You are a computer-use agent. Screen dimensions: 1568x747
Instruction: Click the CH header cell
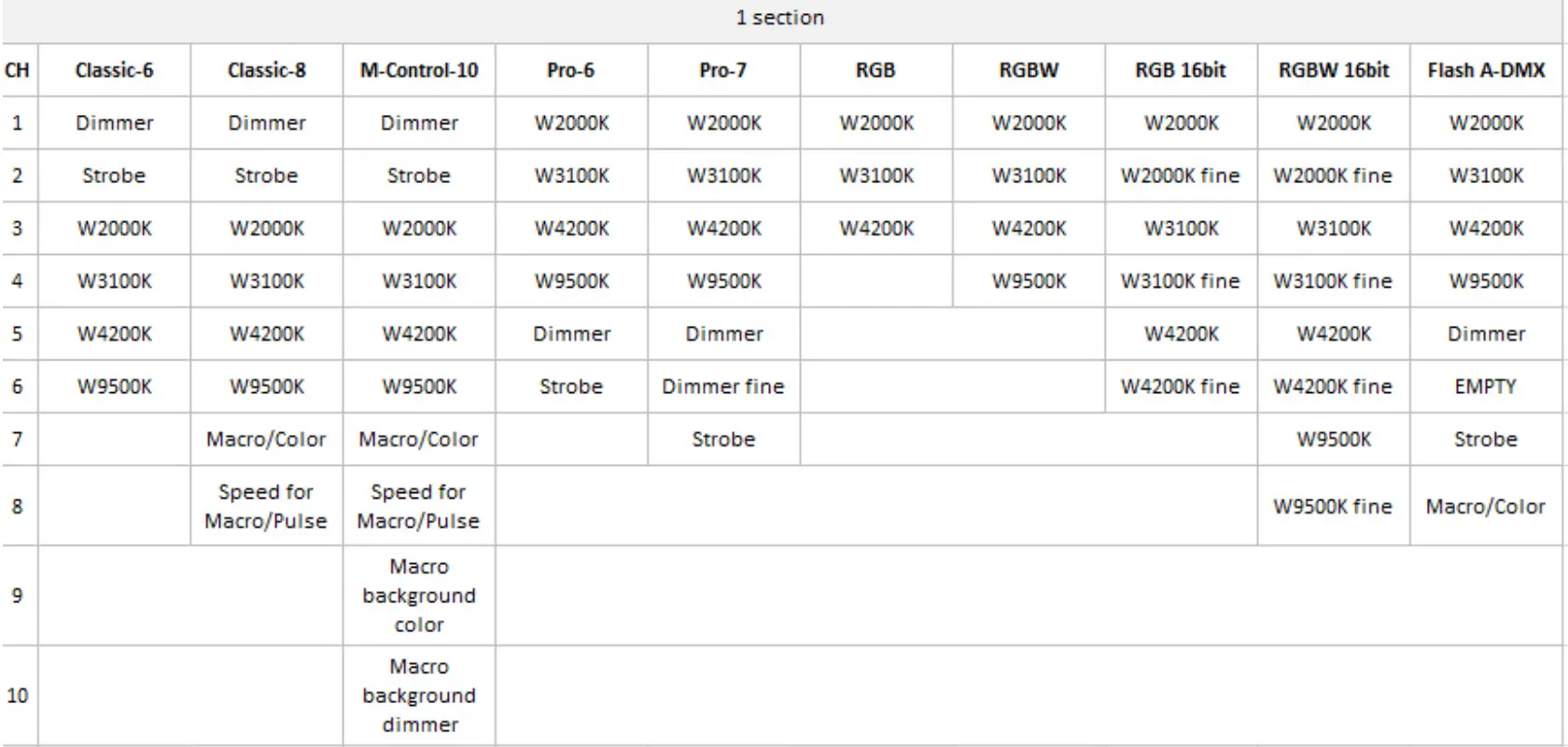[x=17, y=70]
